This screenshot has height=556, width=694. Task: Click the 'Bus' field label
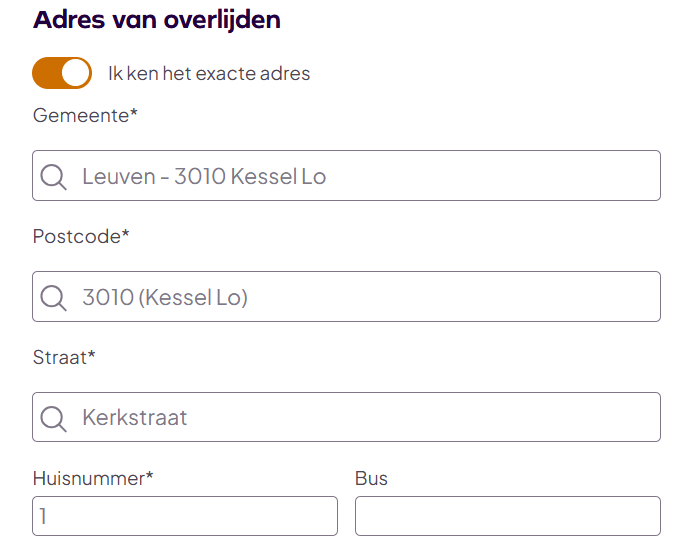(371, 478)
